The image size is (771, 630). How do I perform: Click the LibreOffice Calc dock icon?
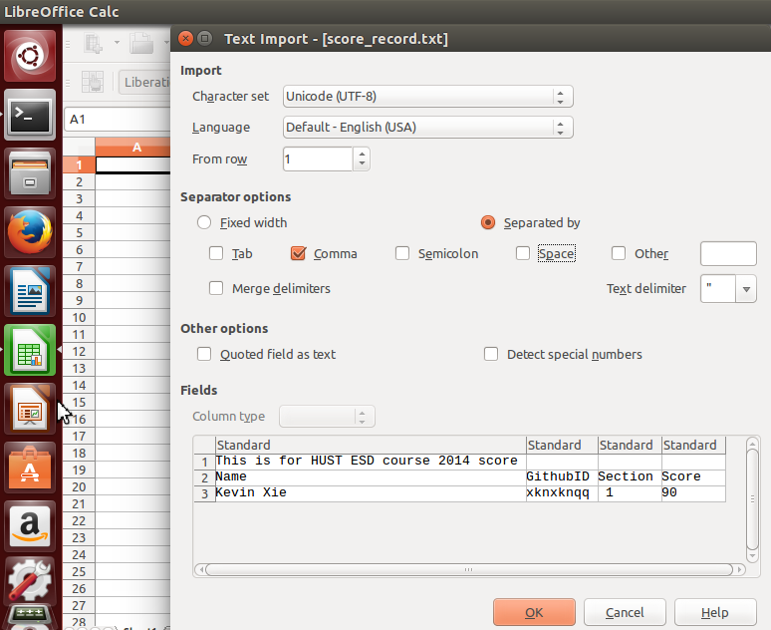pos(30,350)
